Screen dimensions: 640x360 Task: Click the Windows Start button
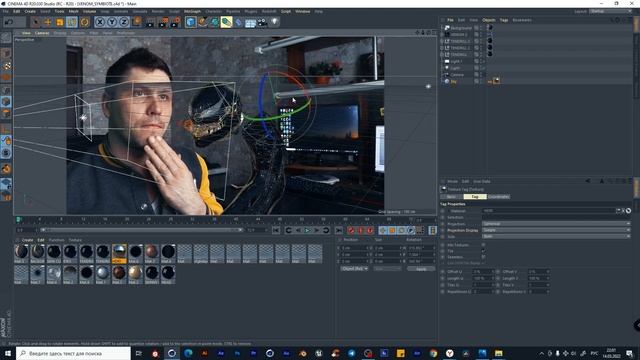tap(7, 353)
